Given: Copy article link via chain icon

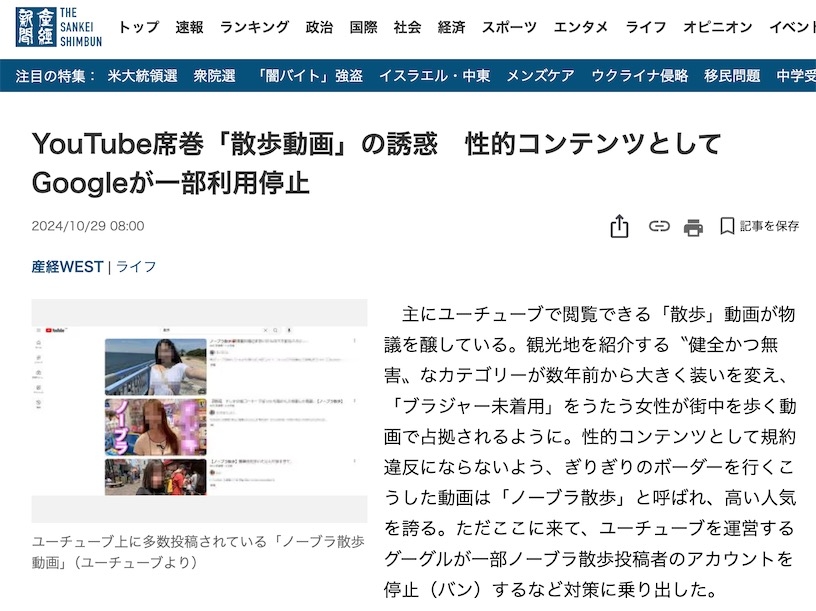Looking at the screenshot, I should (x=659, y=226).
